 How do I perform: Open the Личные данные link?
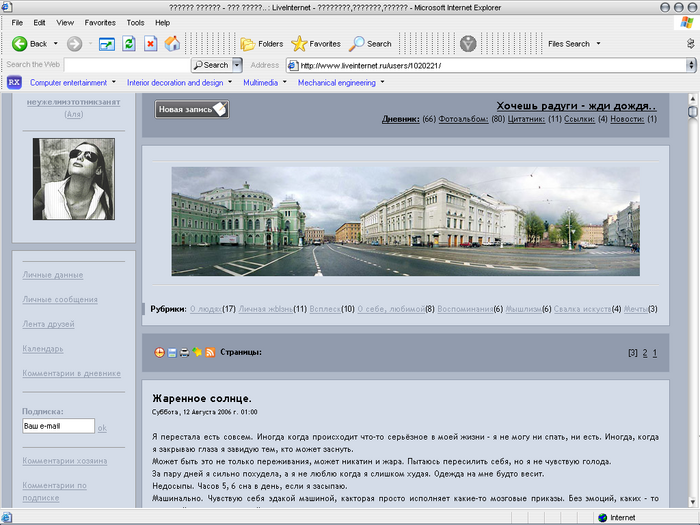pos(53,275)
